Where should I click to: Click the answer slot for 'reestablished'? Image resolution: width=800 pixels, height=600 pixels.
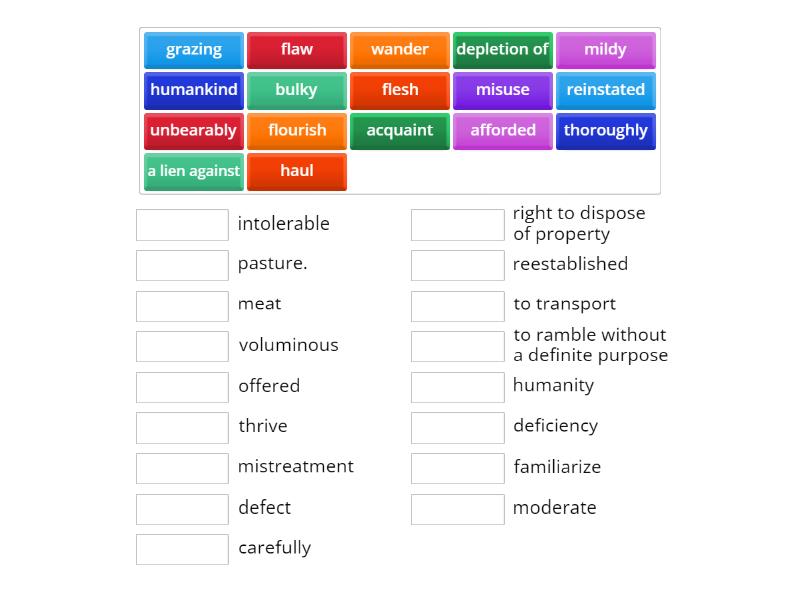click(x=457, y=265)
